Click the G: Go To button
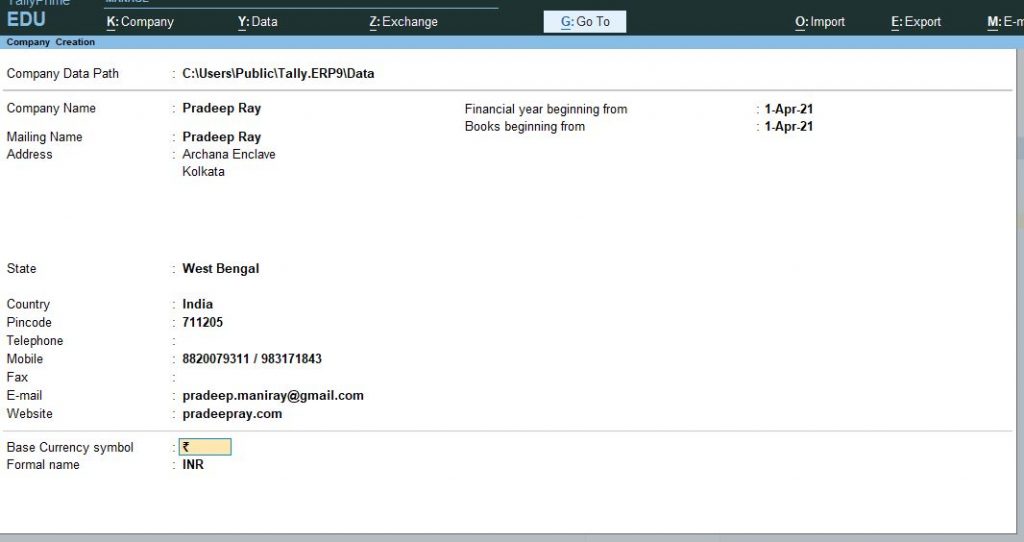Viewport: 1024px width, 542px height. (584, 22)
